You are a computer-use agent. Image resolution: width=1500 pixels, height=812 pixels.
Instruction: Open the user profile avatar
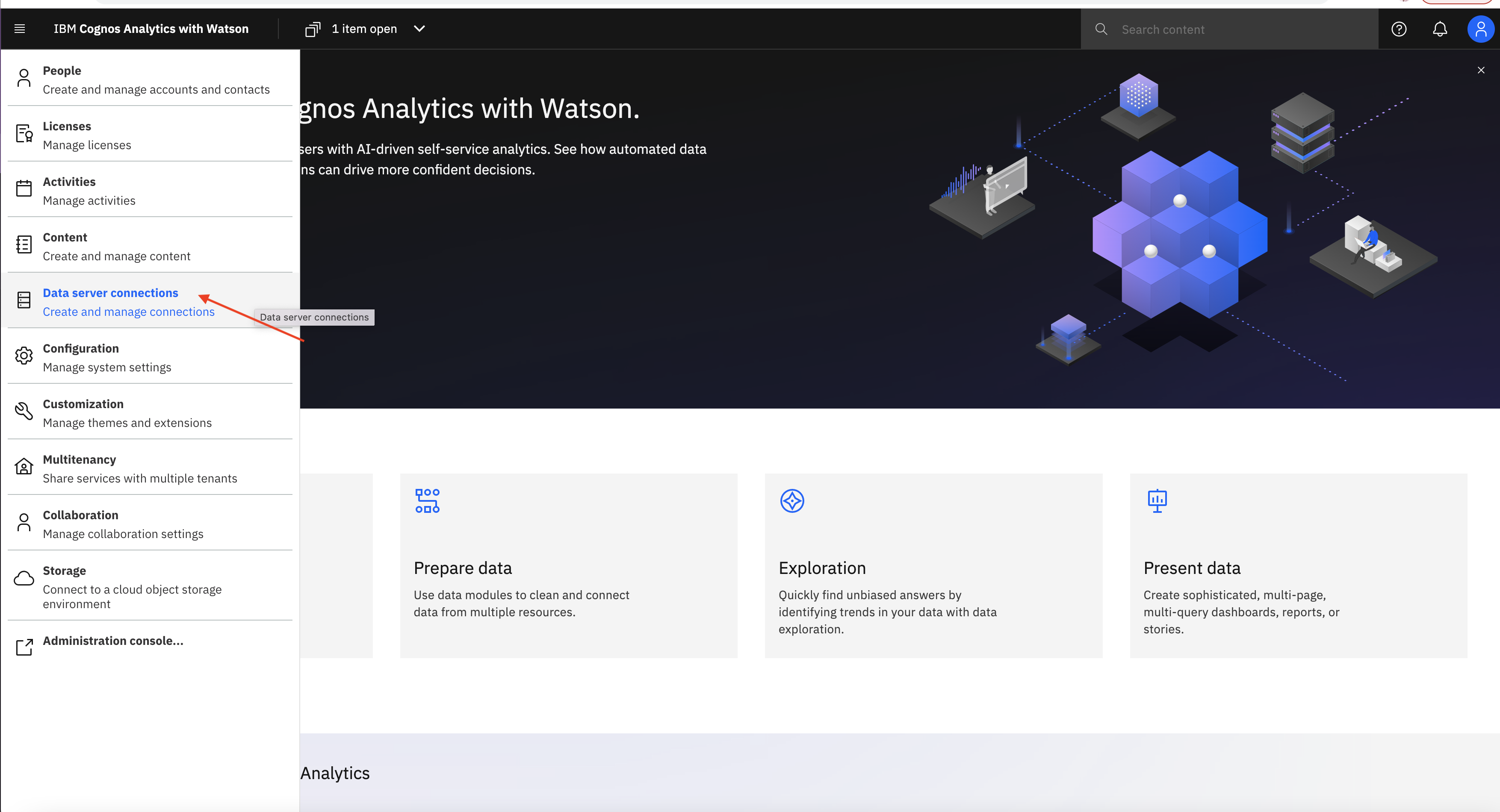point(1480,29)
